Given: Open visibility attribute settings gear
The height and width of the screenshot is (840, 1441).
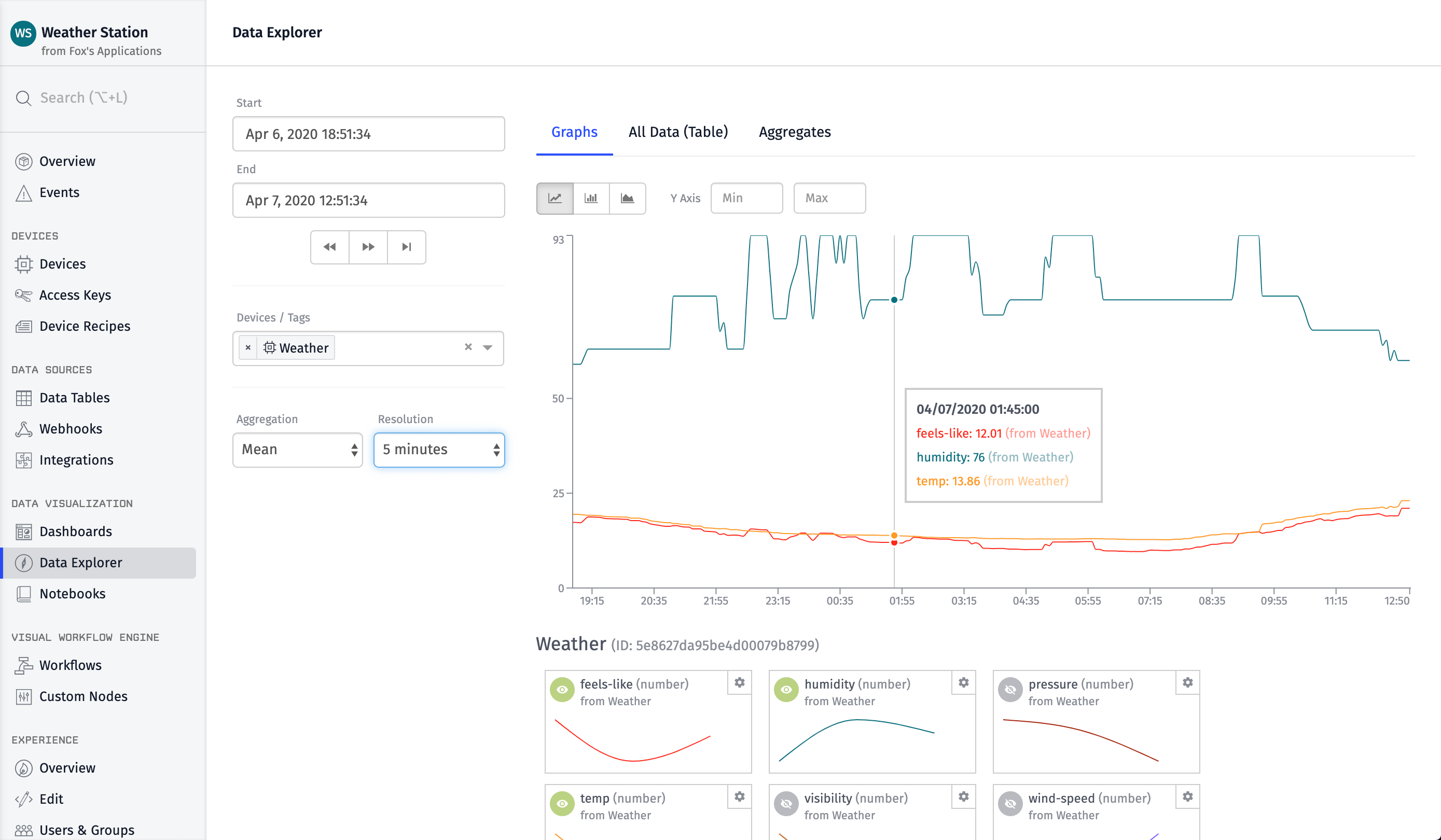Looking at the screenshot, I should pyautogui.click(x=964, y=796).
